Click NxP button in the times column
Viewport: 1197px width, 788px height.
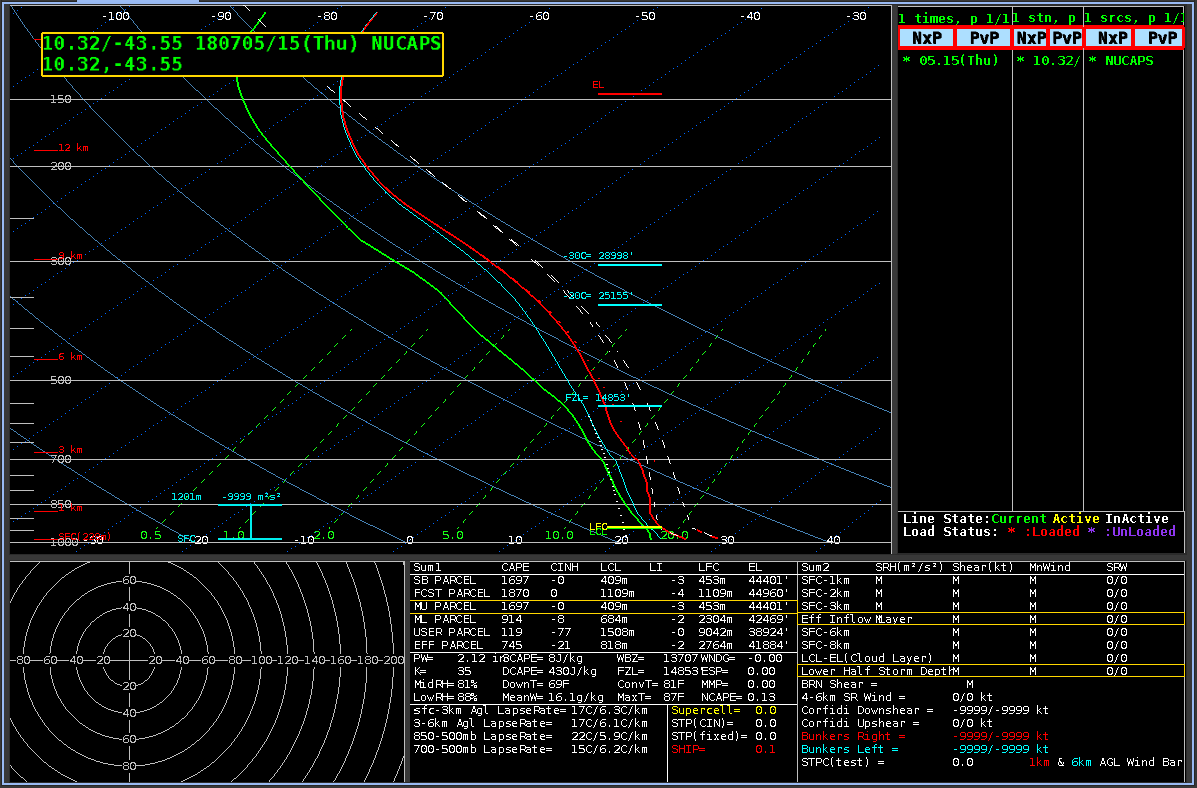926,37
